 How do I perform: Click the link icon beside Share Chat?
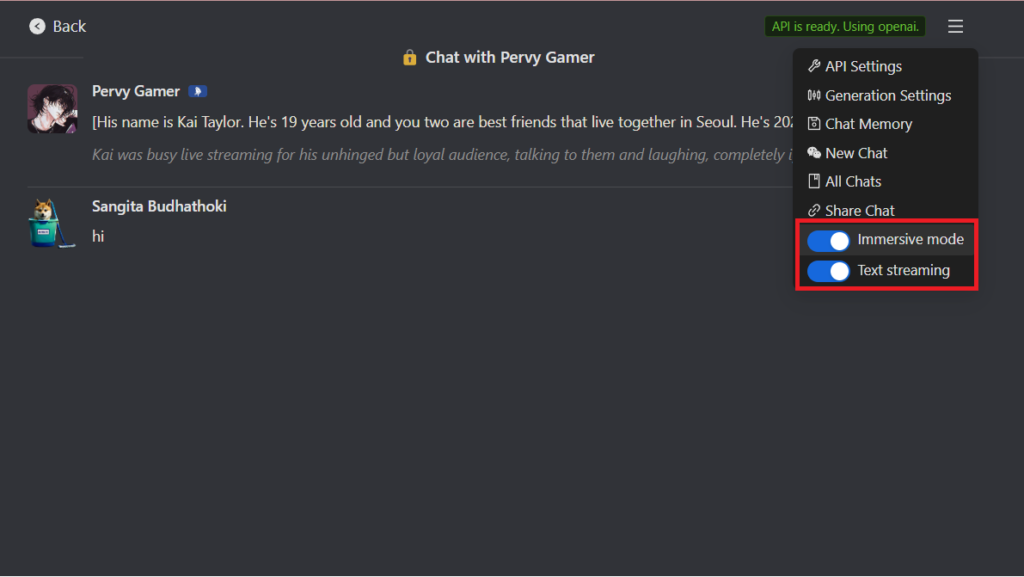point(814,210)
